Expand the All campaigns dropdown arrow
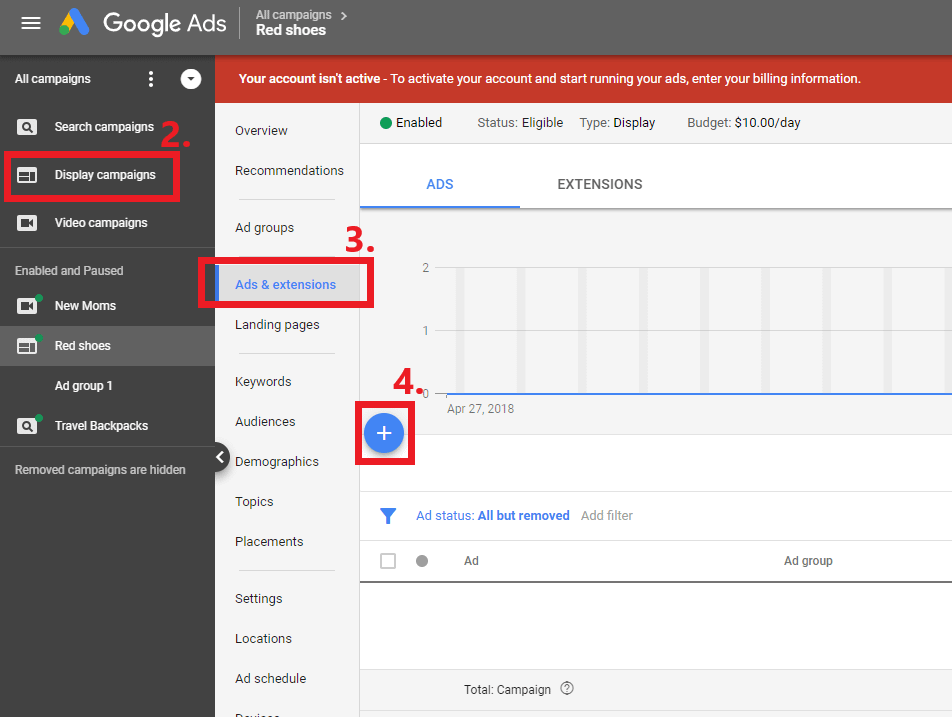The width and height of the screenshot is (952, 717). [191, 79]
